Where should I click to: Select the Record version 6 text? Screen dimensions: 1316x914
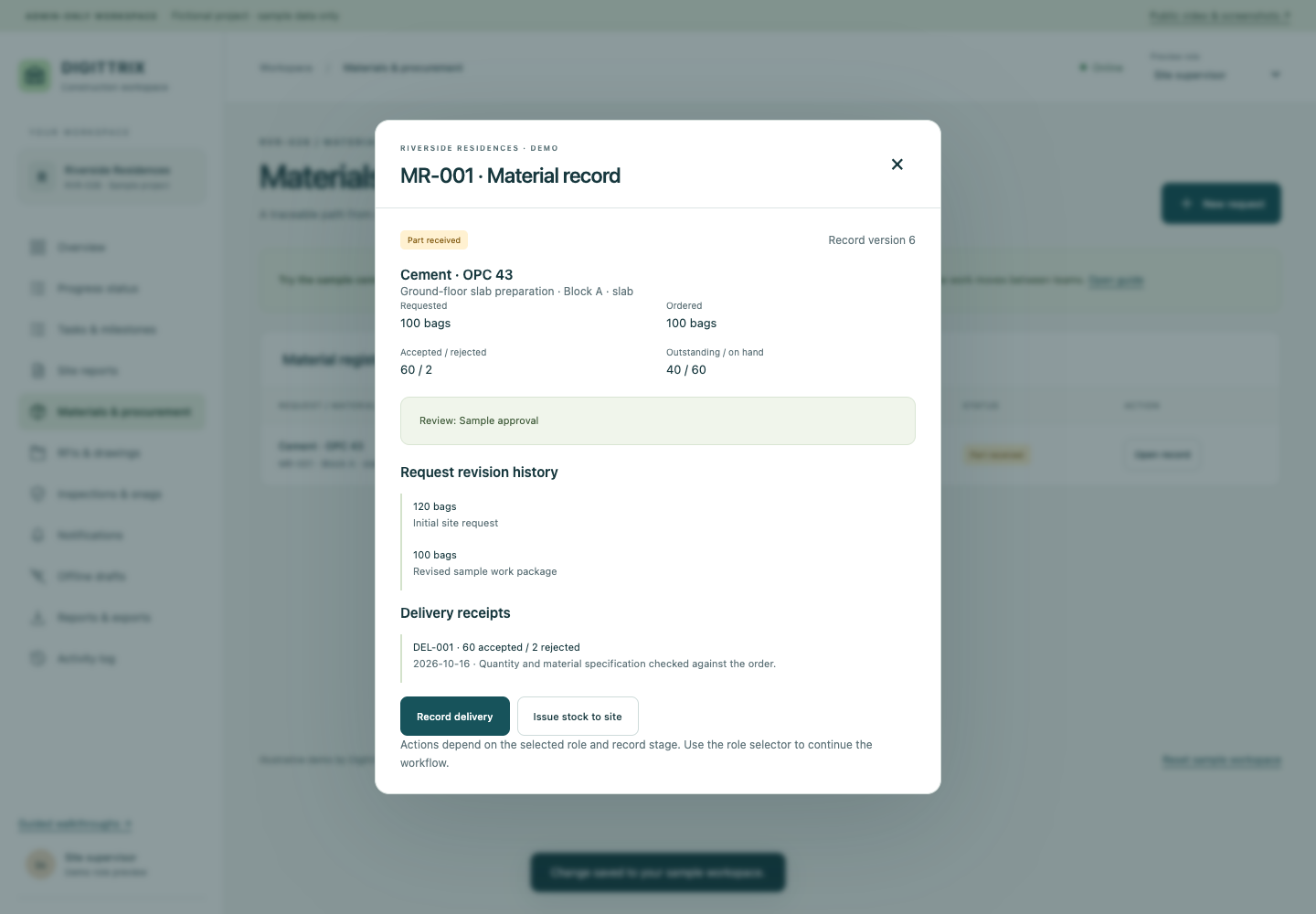point(872,240)
